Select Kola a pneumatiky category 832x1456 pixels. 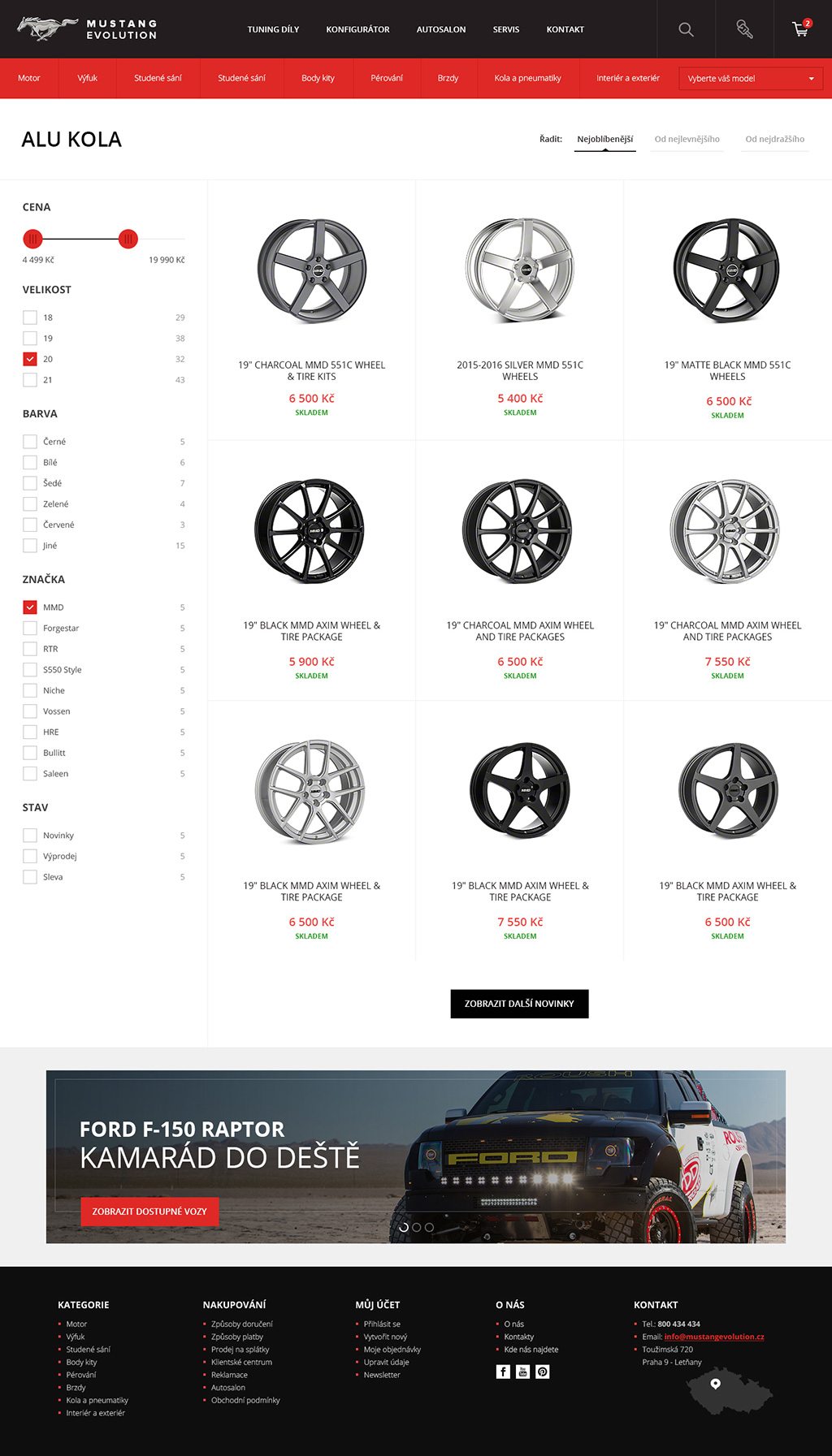pos(528,78)
